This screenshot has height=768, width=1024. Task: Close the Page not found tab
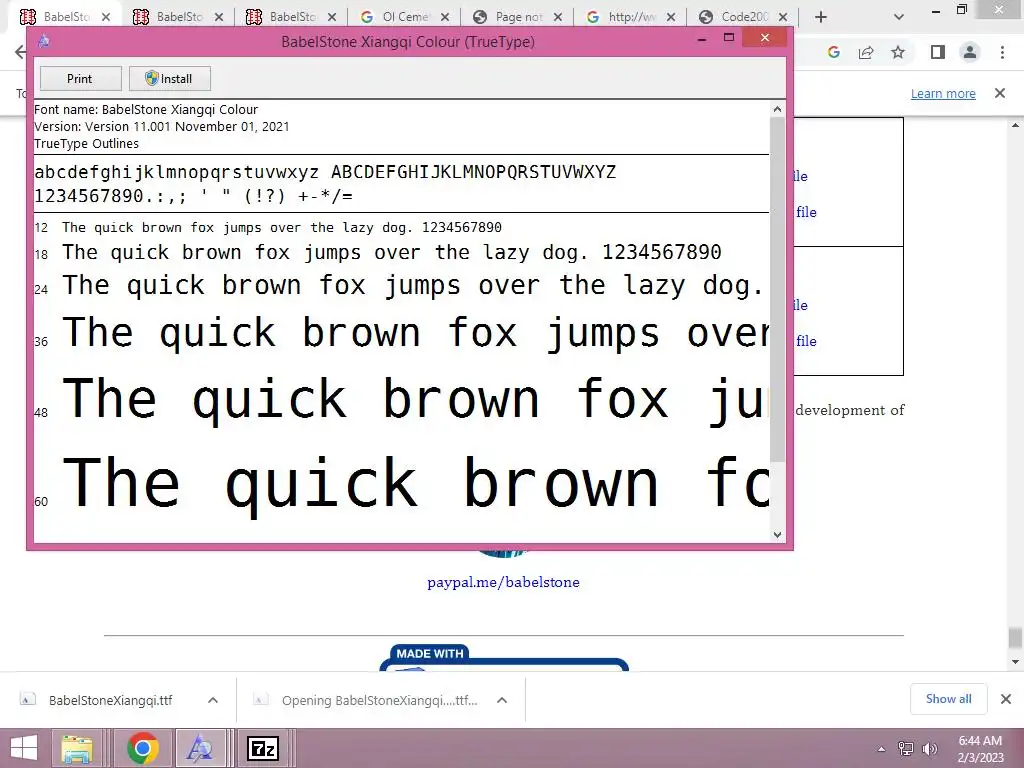tap(558, 17)
